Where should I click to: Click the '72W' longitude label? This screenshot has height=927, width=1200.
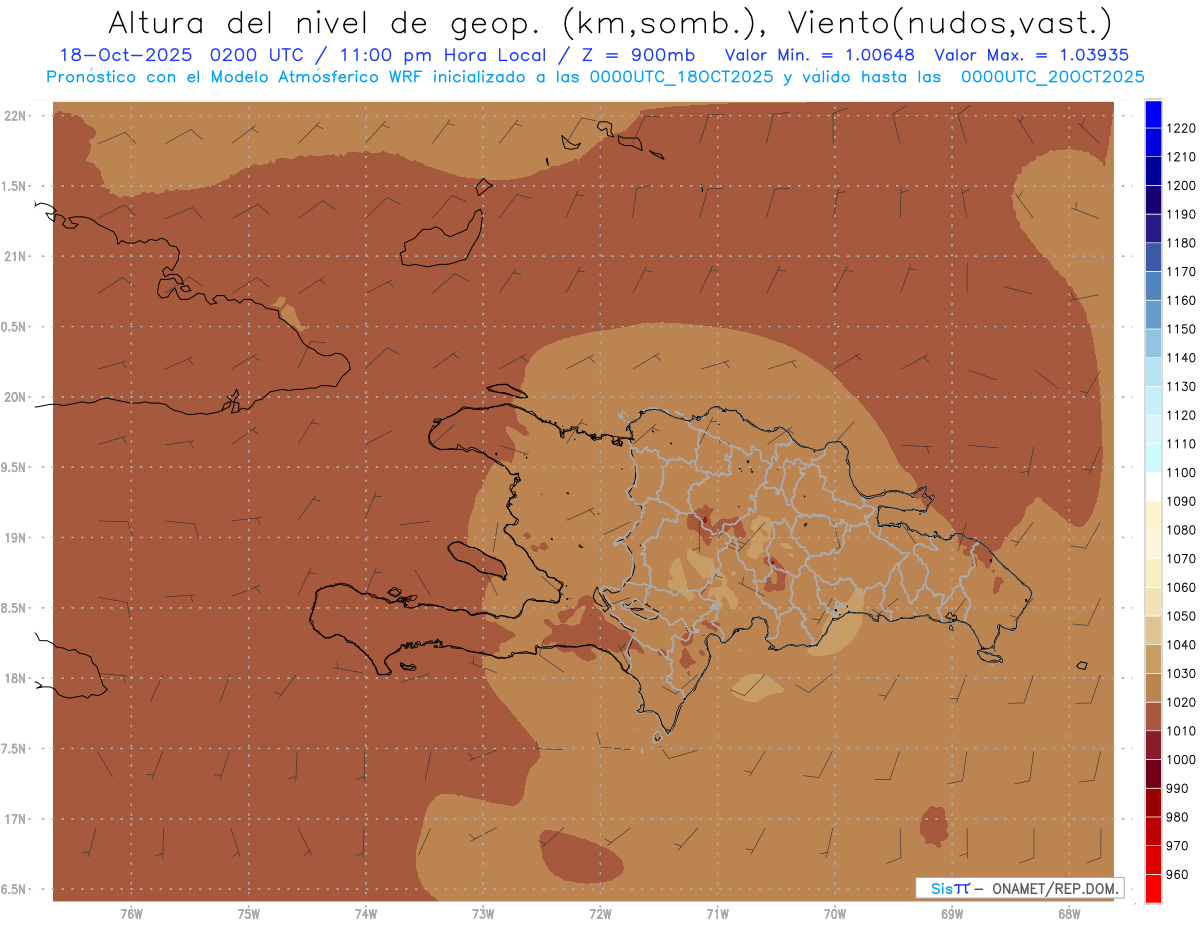pyautogui.click(x=600, y=914)
